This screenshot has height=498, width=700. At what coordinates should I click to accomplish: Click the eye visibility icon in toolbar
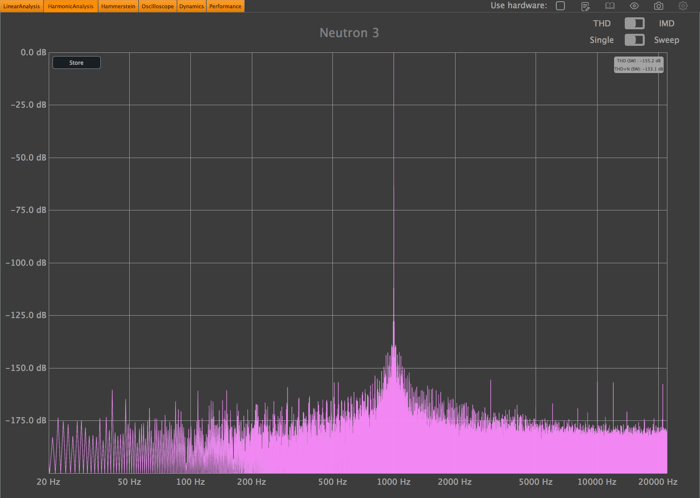[634, 6]
